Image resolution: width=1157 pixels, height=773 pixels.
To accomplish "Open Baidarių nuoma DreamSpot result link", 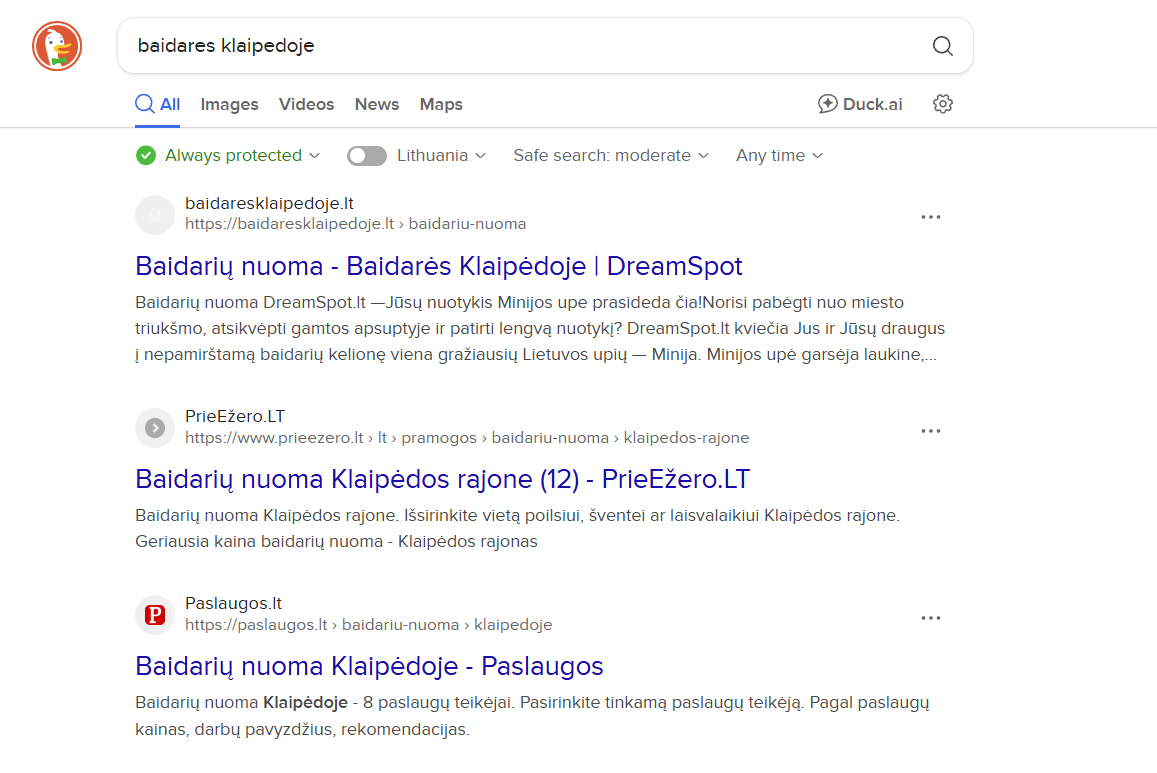I will (x=438, y=267).
